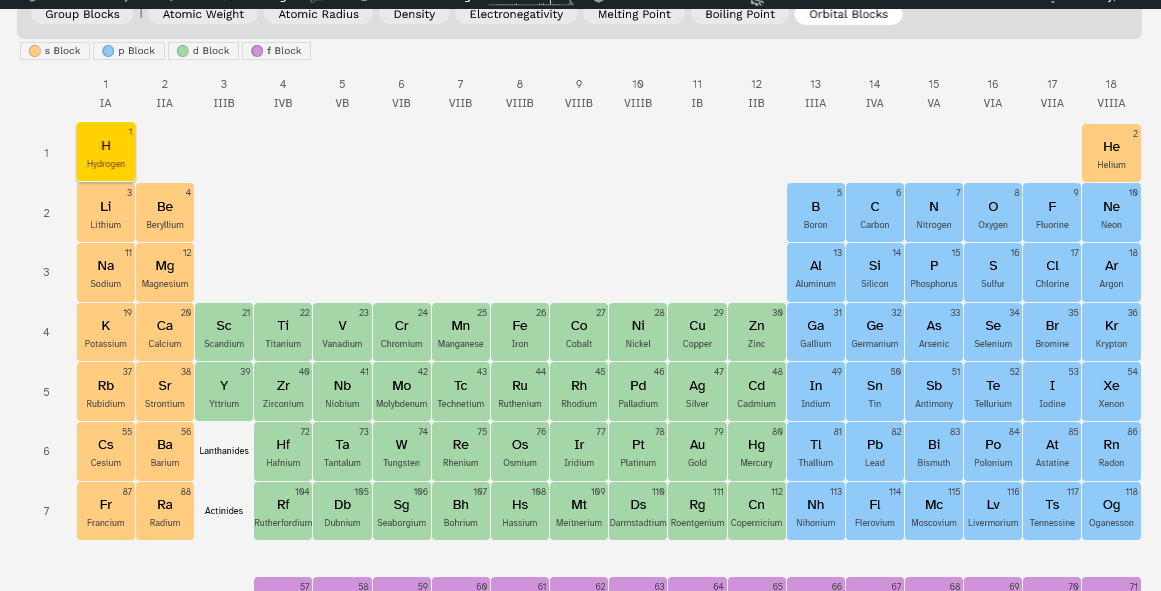Select the Hydrogen element tile
Image resolution: width=1161 pixels, height=591 pixels.
105,152
